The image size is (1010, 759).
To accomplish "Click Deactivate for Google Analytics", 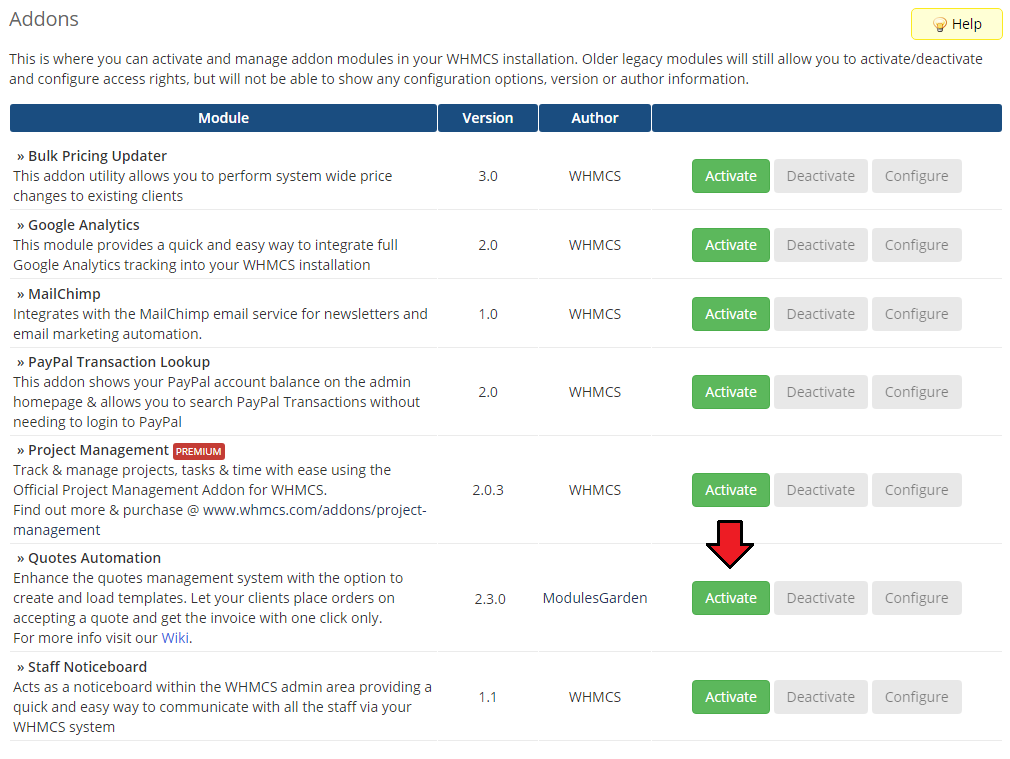I will click(821, 245).
